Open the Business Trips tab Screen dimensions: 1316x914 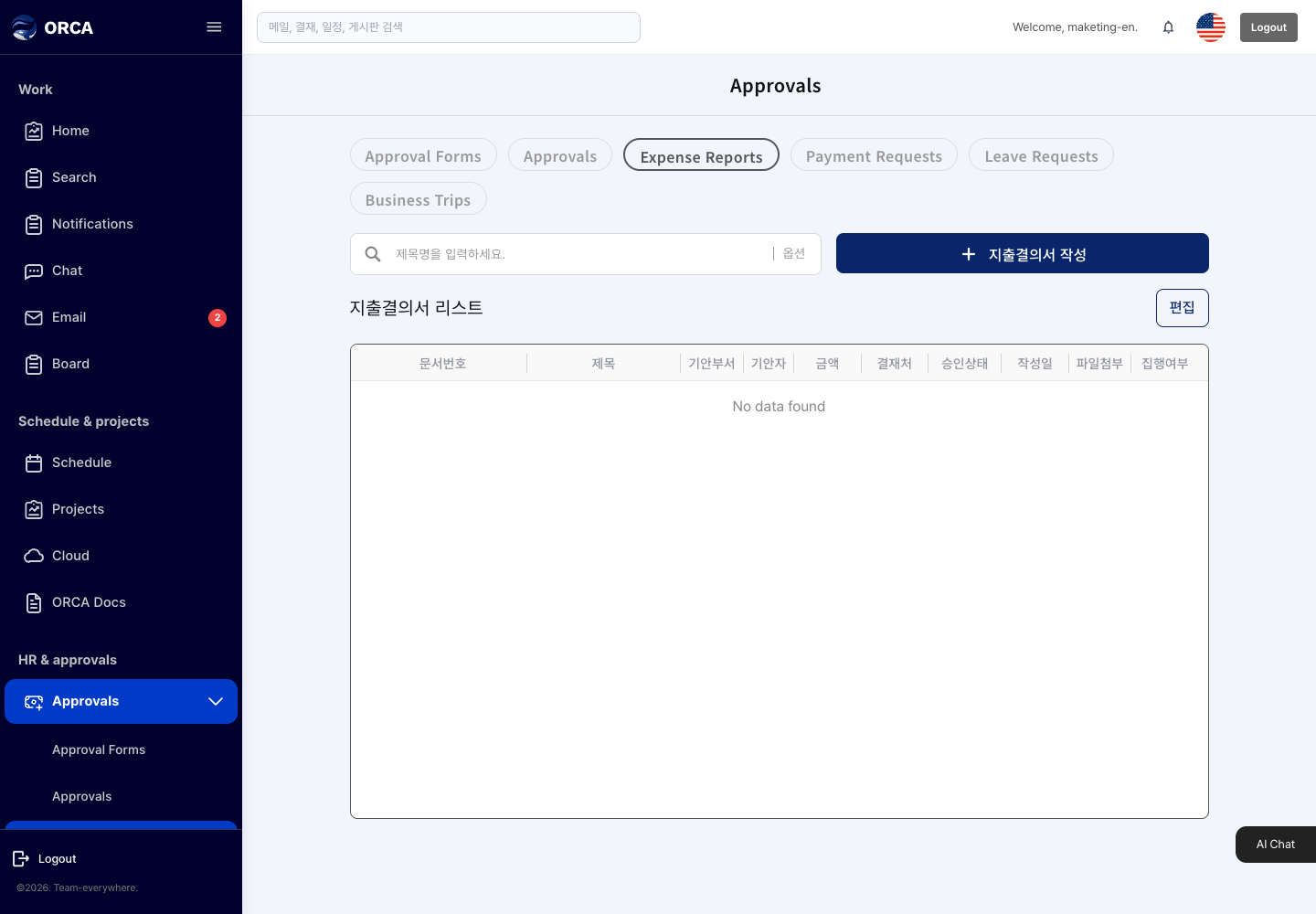point(419,199)
